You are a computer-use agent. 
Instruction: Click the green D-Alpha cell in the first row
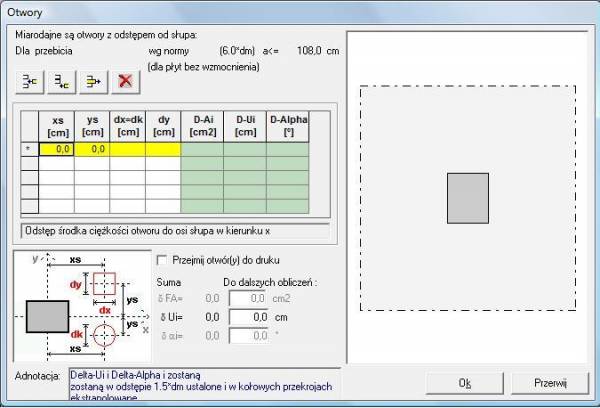pos(286,149)
